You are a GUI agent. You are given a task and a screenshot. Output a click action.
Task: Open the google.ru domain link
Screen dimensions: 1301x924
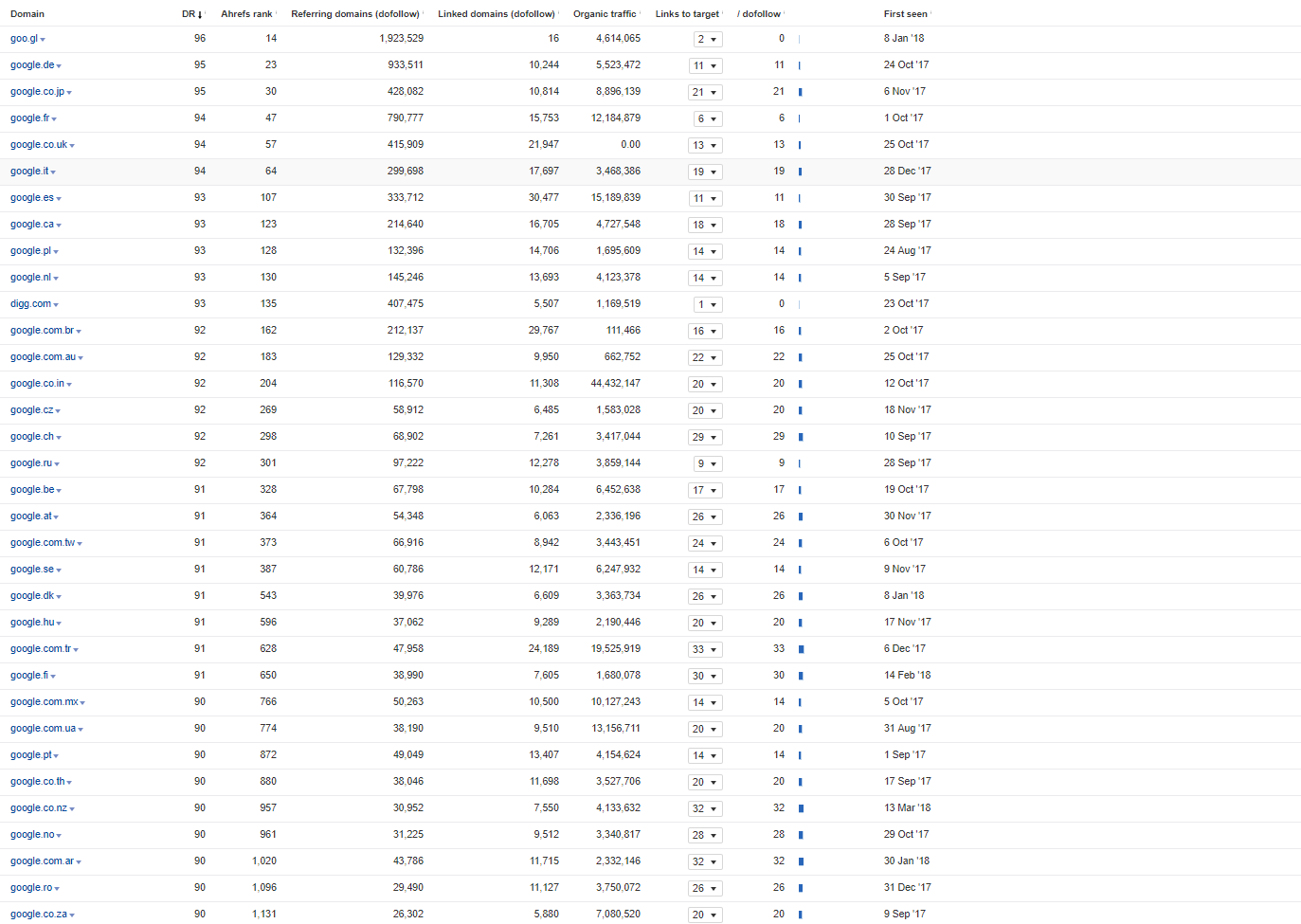31,462
